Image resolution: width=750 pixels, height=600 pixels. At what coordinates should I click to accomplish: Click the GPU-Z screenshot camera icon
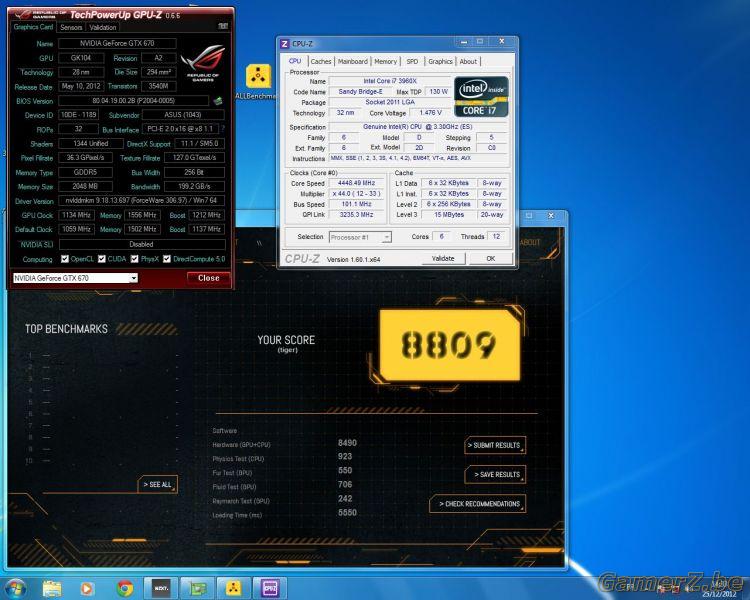(x=223, y=26)
